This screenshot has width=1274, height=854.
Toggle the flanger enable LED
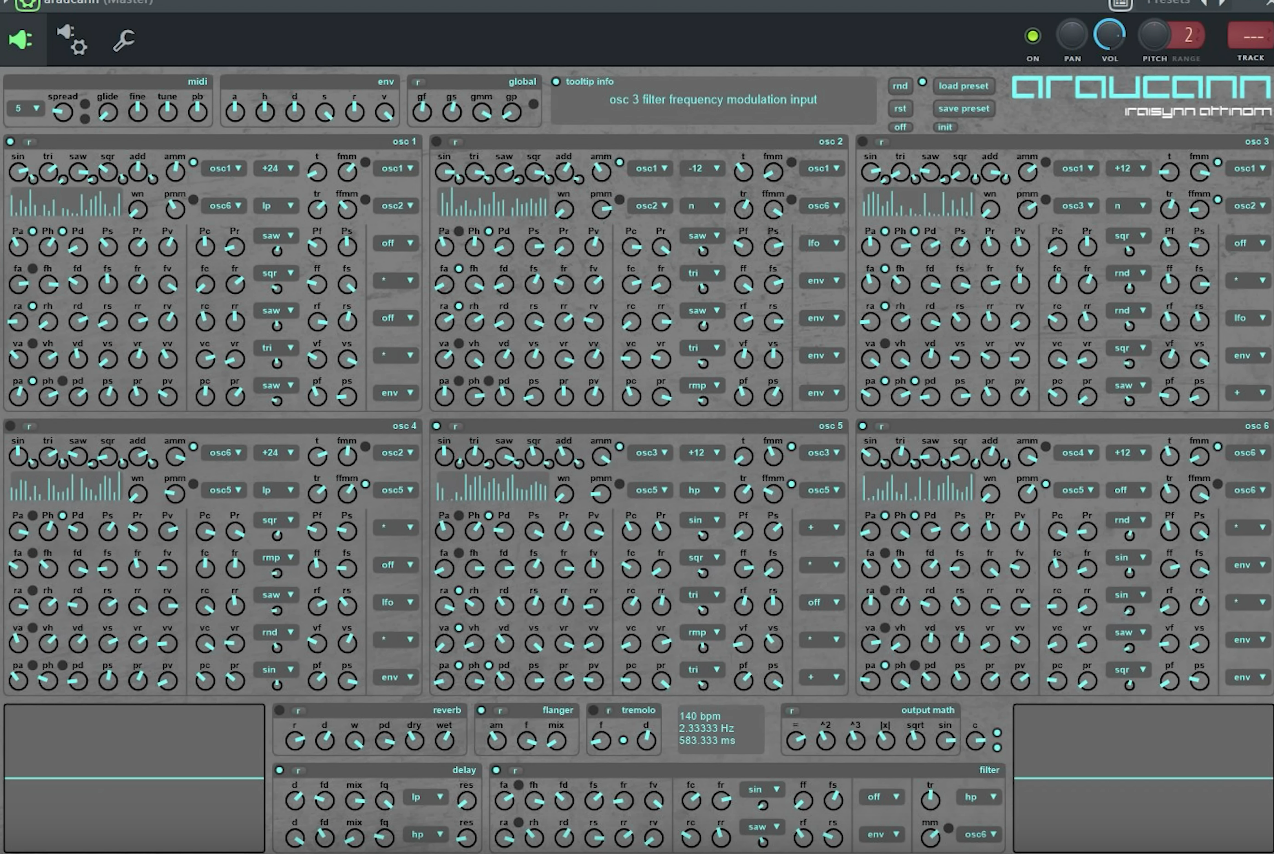click(482, 711)
